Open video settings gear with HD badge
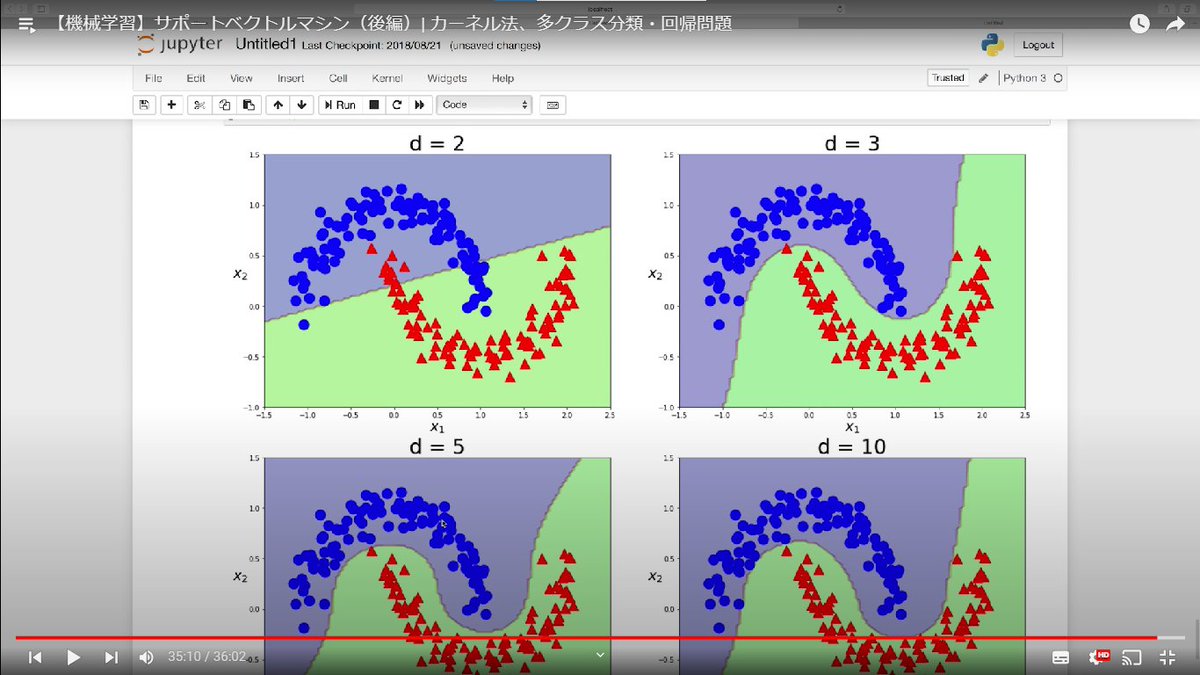Viewport: 1200px width, 675px height. 1099,657
